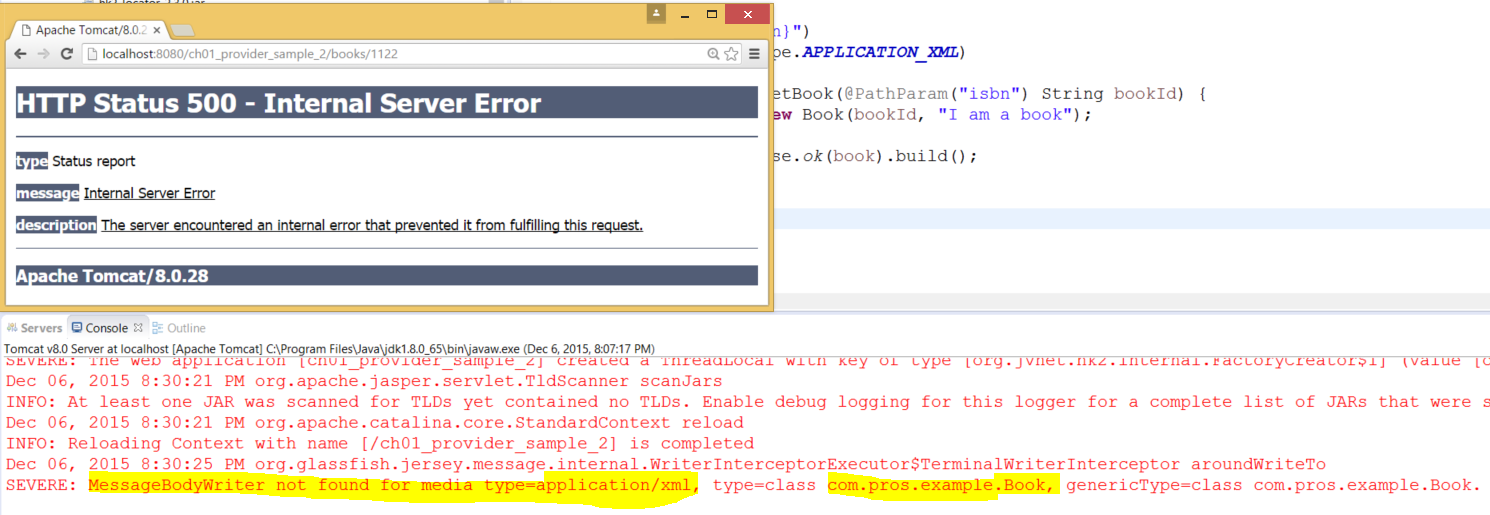Click the APPLICATION_XML code text
The width and height of the screenshot is (1490, 515).
click(x=881, y=52)
